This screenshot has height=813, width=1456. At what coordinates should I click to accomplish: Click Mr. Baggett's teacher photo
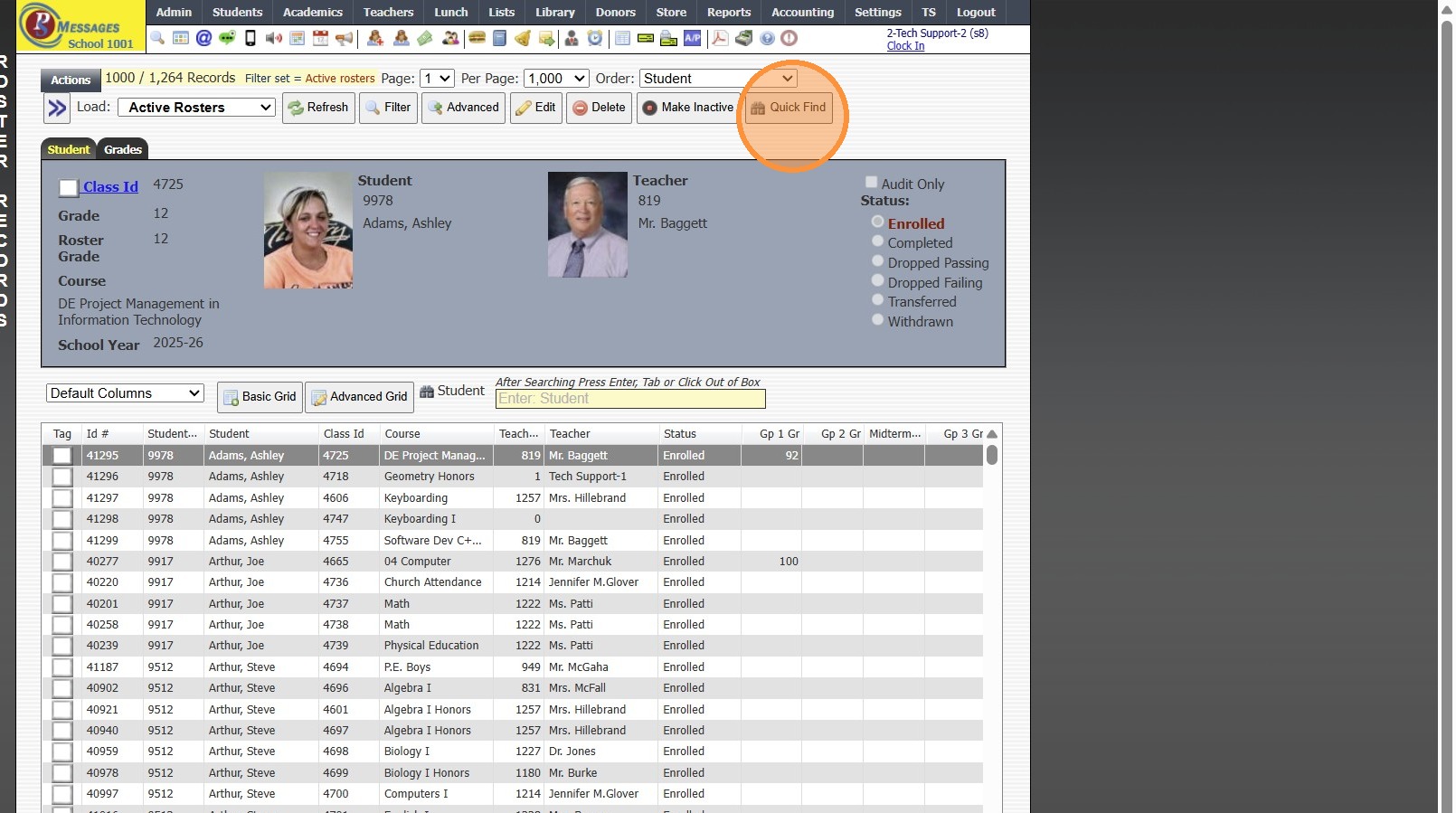(x=588, y=224)
